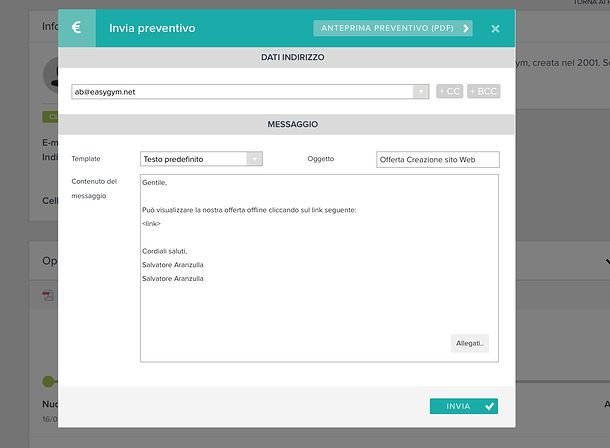Click inside the message content text area
The width and height of the screenshot is (610, 448).
pyautogui.click(x=319, y=268)
